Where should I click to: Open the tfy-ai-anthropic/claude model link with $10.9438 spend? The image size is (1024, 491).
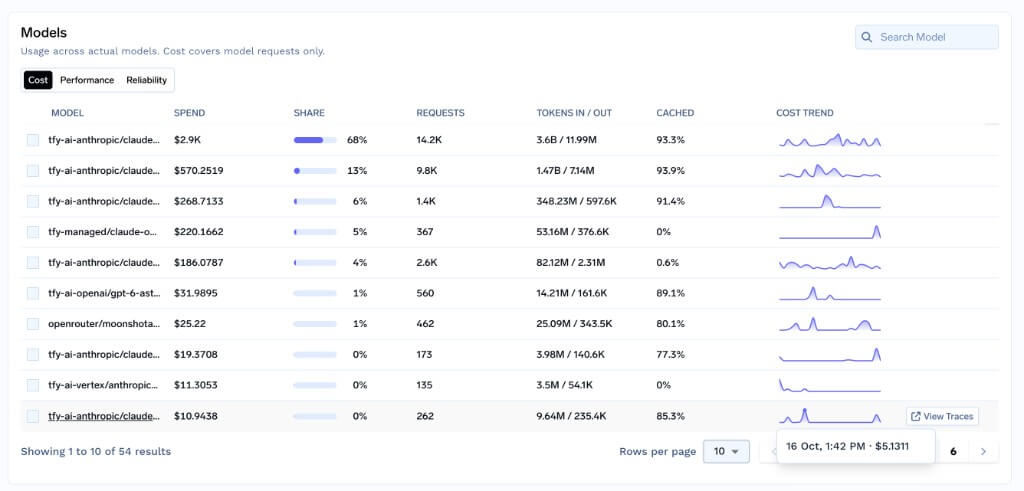tap(104, 416)
